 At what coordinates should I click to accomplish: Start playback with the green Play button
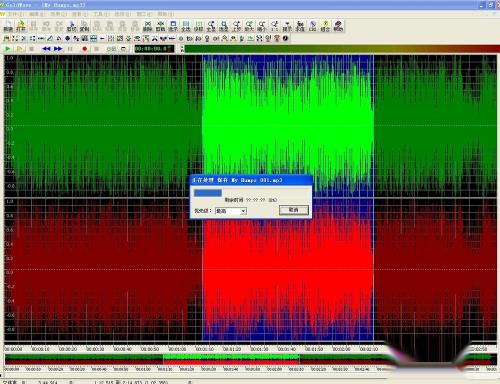[7, 49]
